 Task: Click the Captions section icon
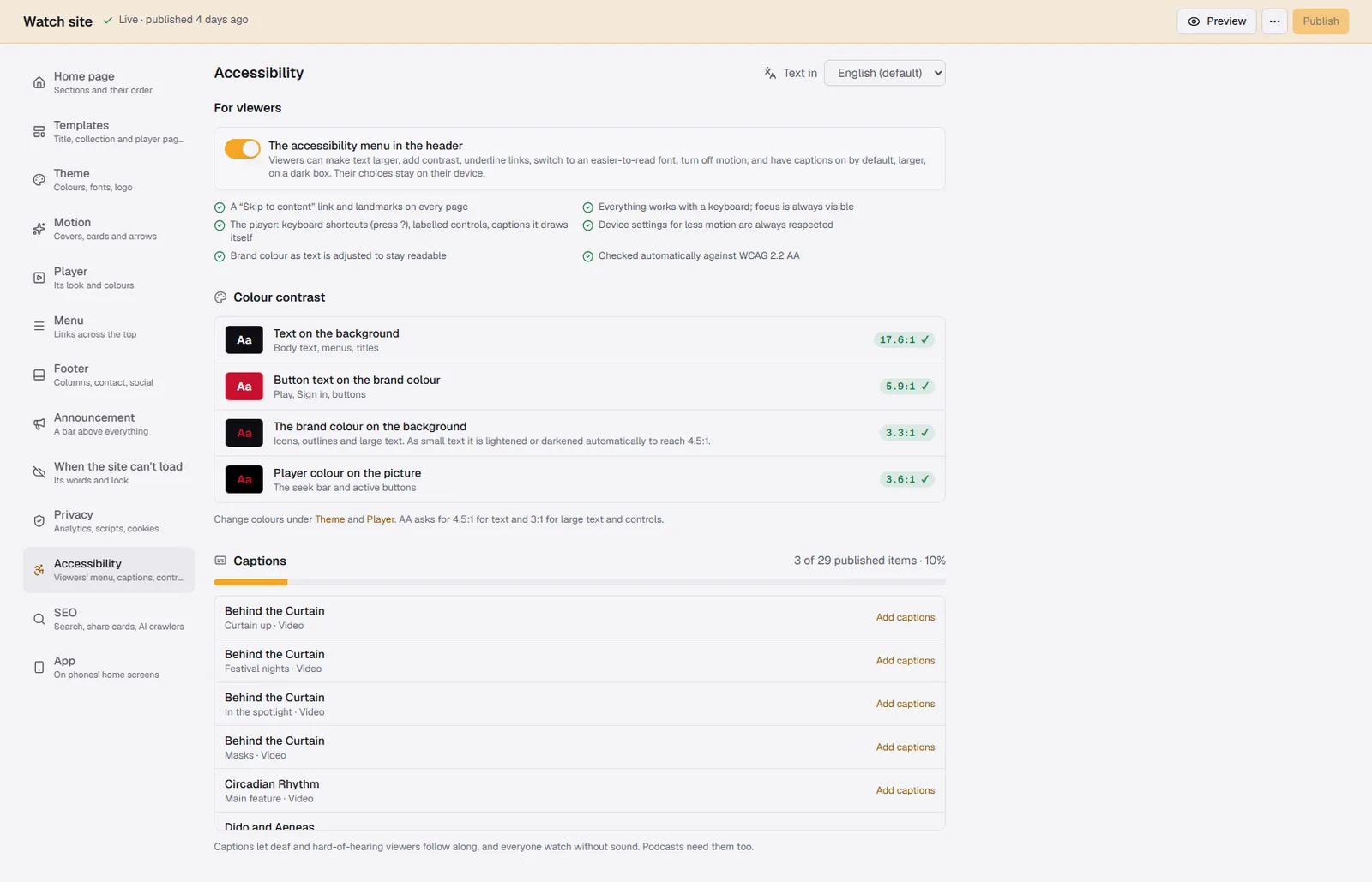[220, 561]
